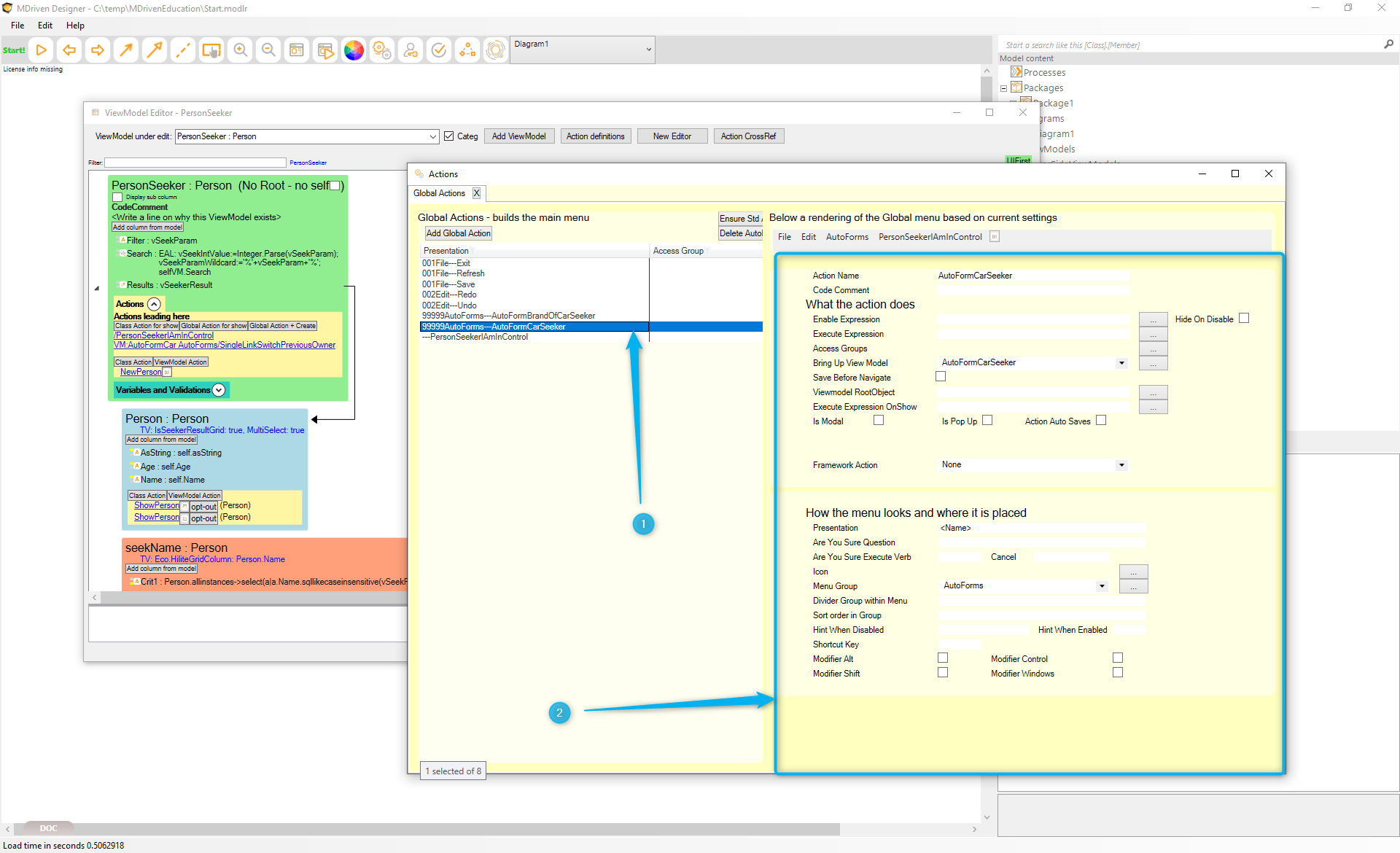Click the user with key icon

pos(411,50)
